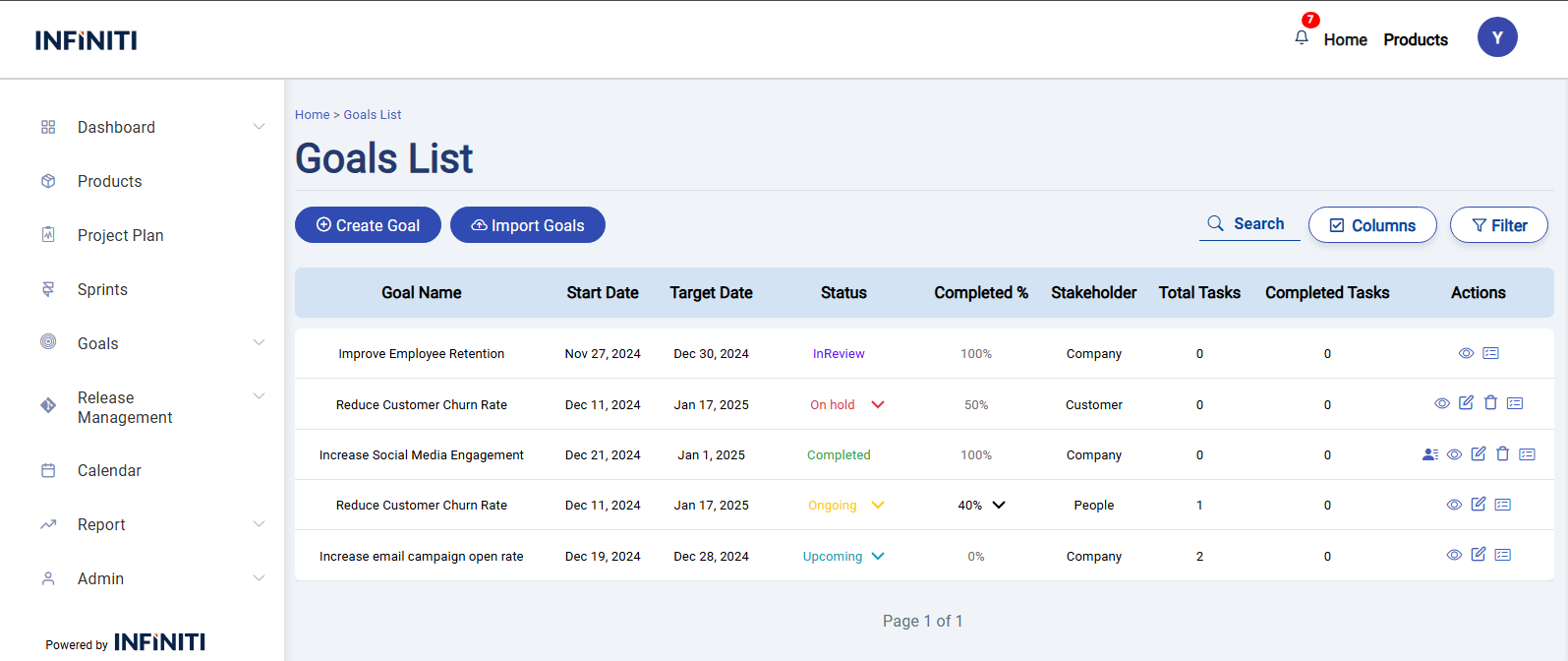Open the 40% completed percentage dropdown

pyautogui.click(x=998, y=505)
